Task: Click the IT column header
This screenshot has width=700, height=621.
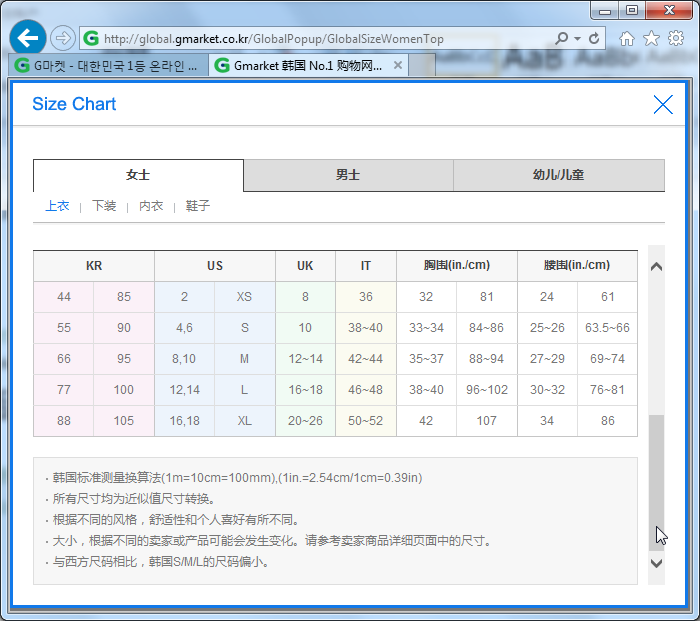Action: coord(366,266)
